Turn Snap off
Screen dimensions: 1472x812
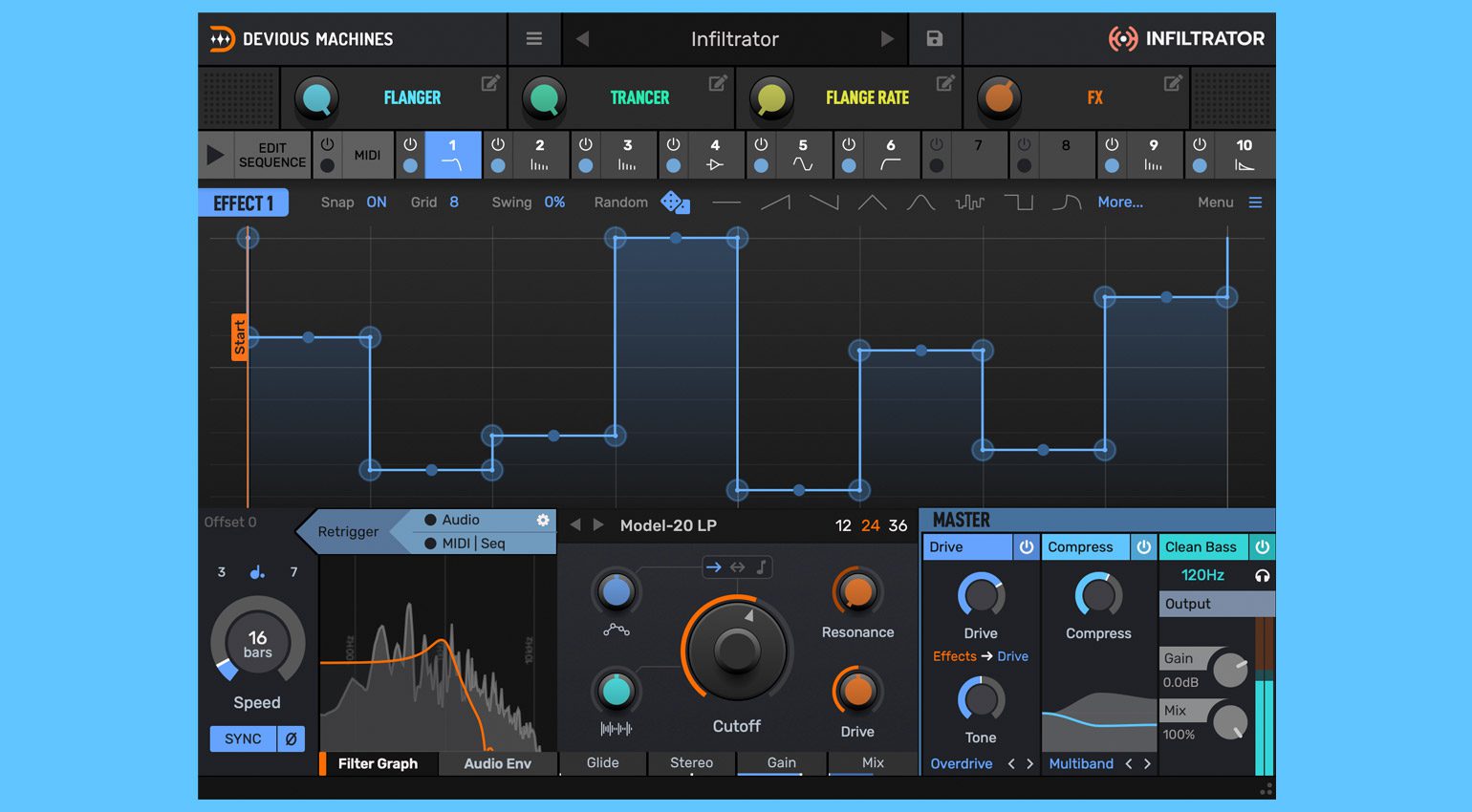pos(376,202)
